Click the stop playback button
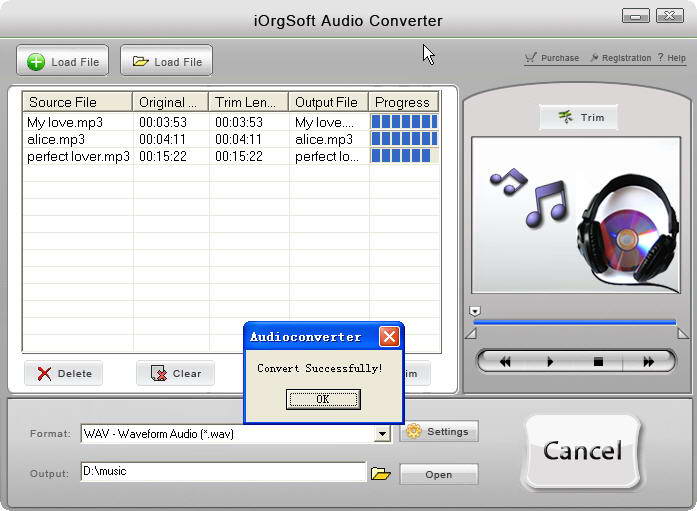 [x=598, y=362]
